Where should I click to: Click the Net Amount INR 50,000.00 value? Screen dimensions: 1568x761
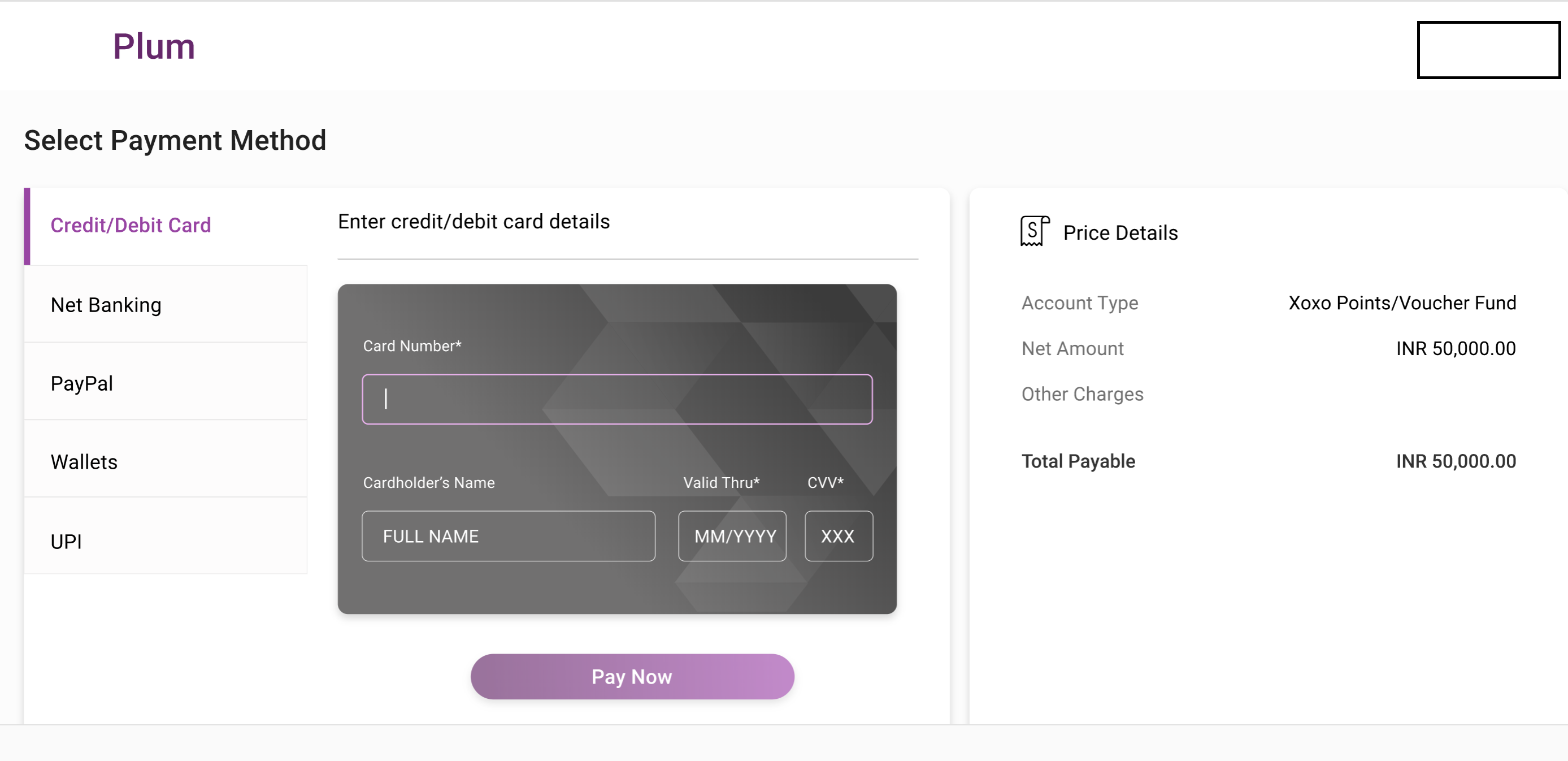[1456, 348]
